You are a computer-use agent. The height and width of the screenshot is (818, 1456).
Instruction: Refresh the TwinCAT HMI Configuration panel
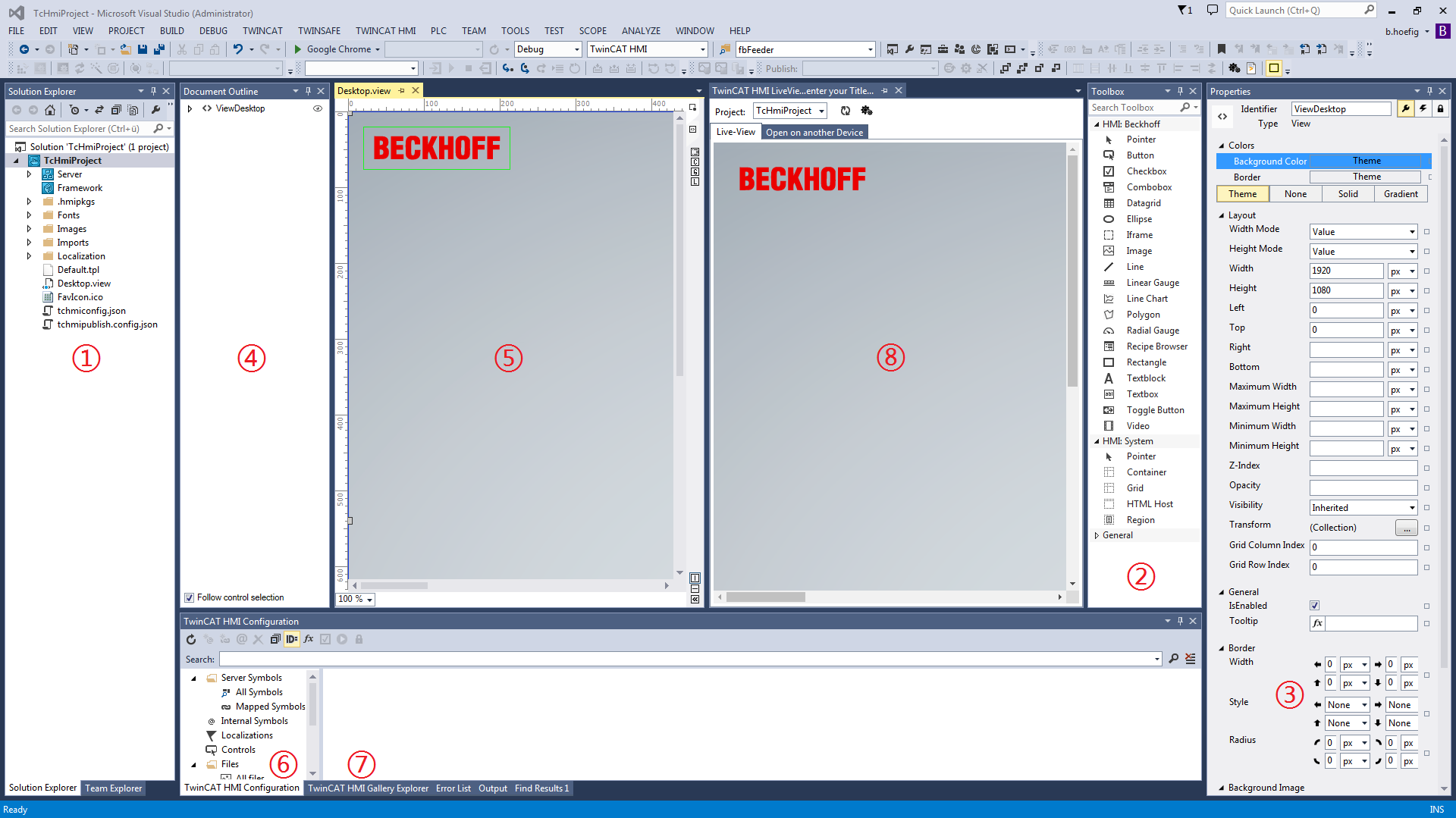191,639
